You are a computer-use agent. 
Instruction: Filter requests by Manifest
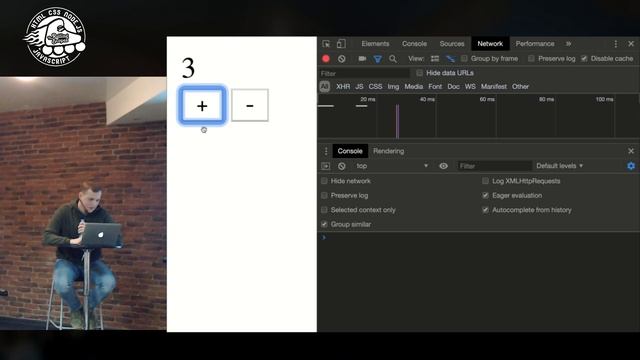[x=493, y=87]
